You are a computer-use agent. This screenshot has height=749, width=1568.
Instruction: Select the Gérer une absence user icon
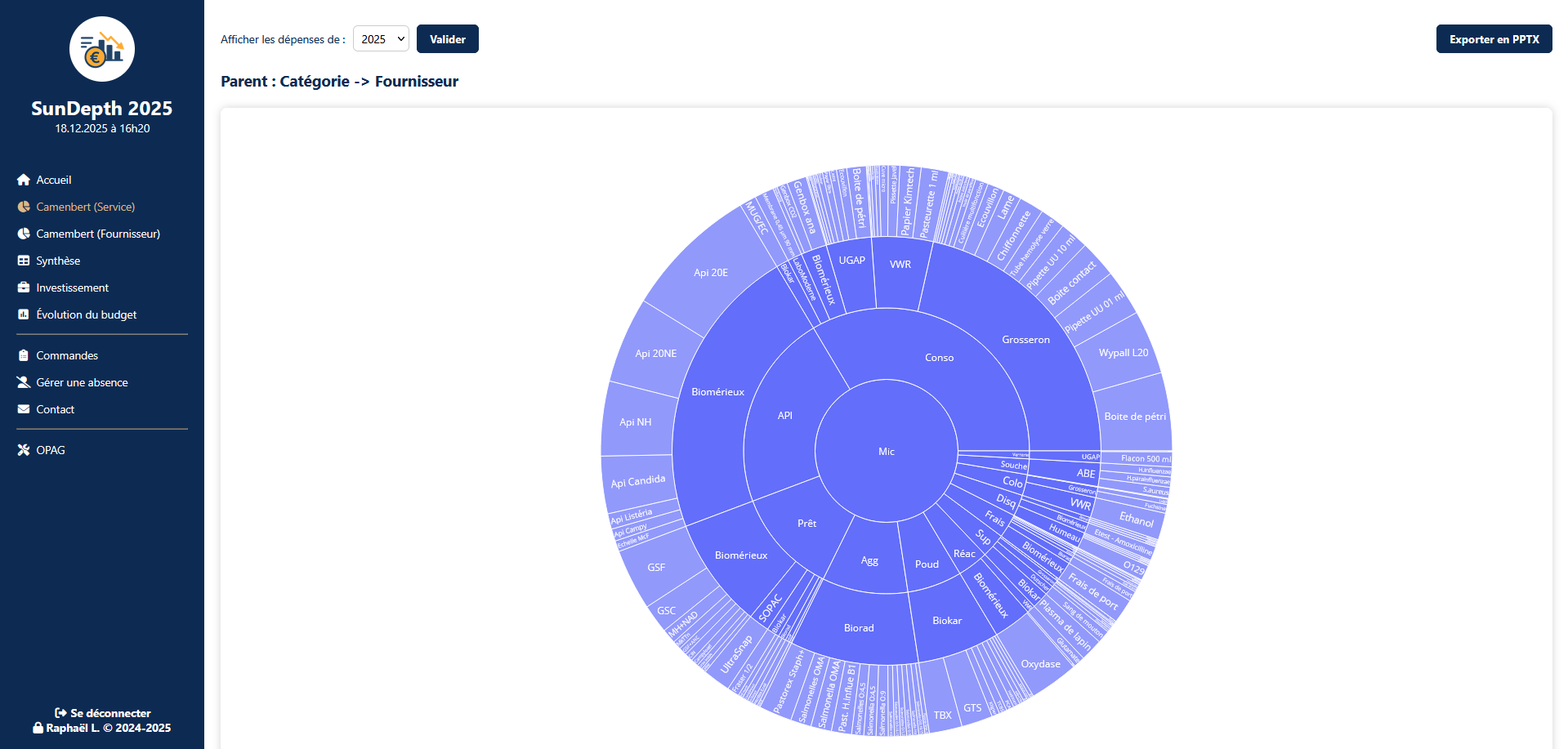[x=24, y=382]
